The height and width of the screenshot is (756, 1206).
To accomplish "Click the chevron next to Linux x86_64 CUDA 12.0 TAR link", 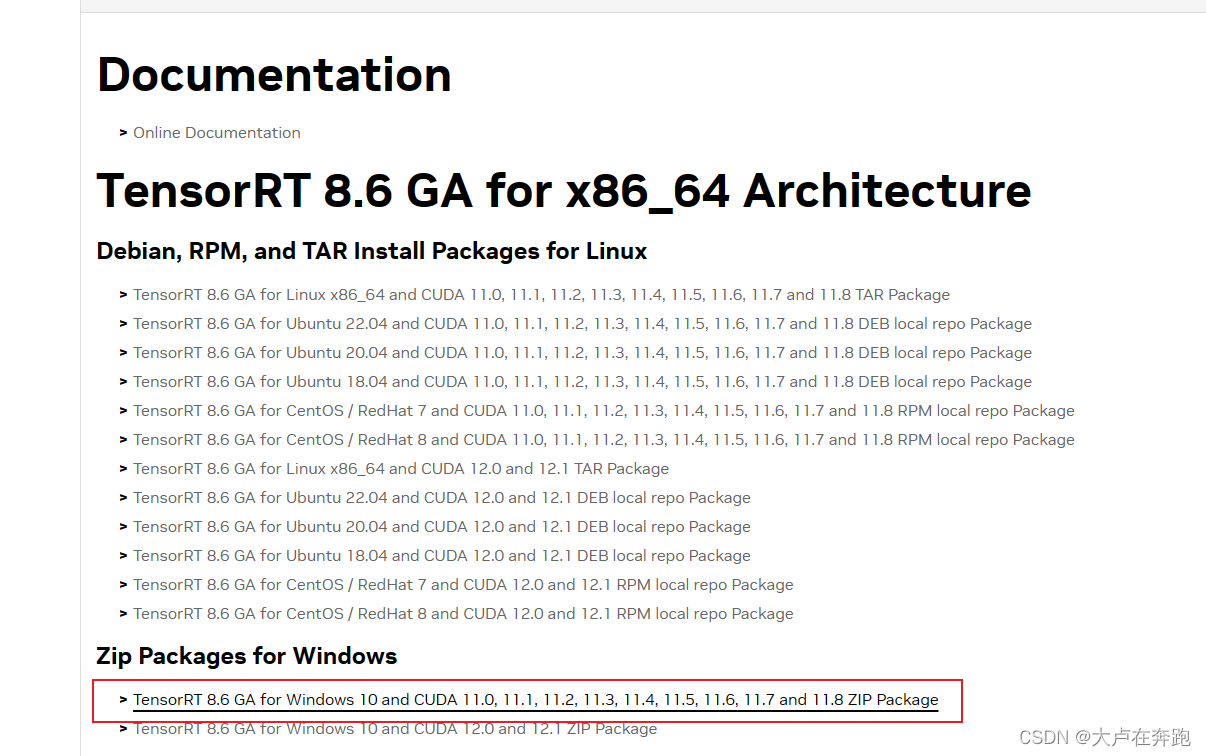I will (x=122, y=468).
